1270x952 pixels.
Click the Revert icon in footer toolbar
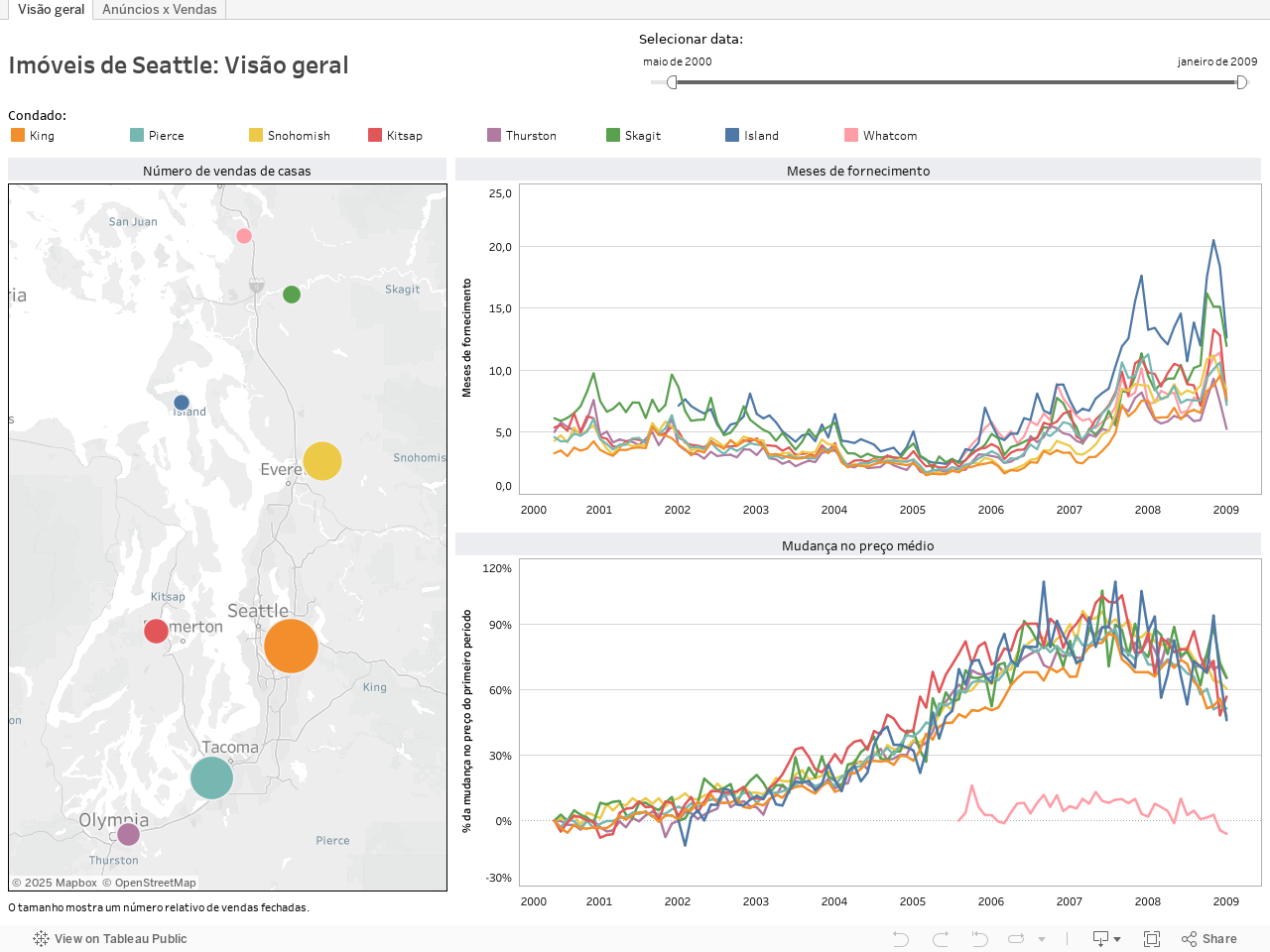pos(979,939)
